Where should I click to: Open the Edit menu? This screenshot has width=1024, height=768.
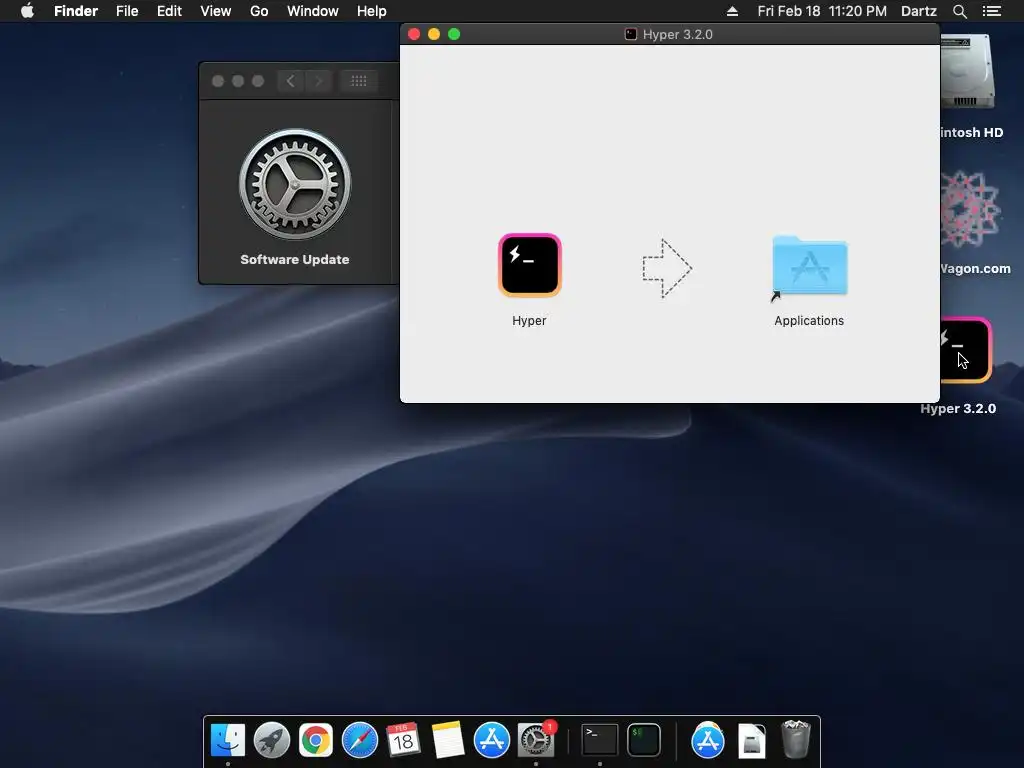(169, 11)
